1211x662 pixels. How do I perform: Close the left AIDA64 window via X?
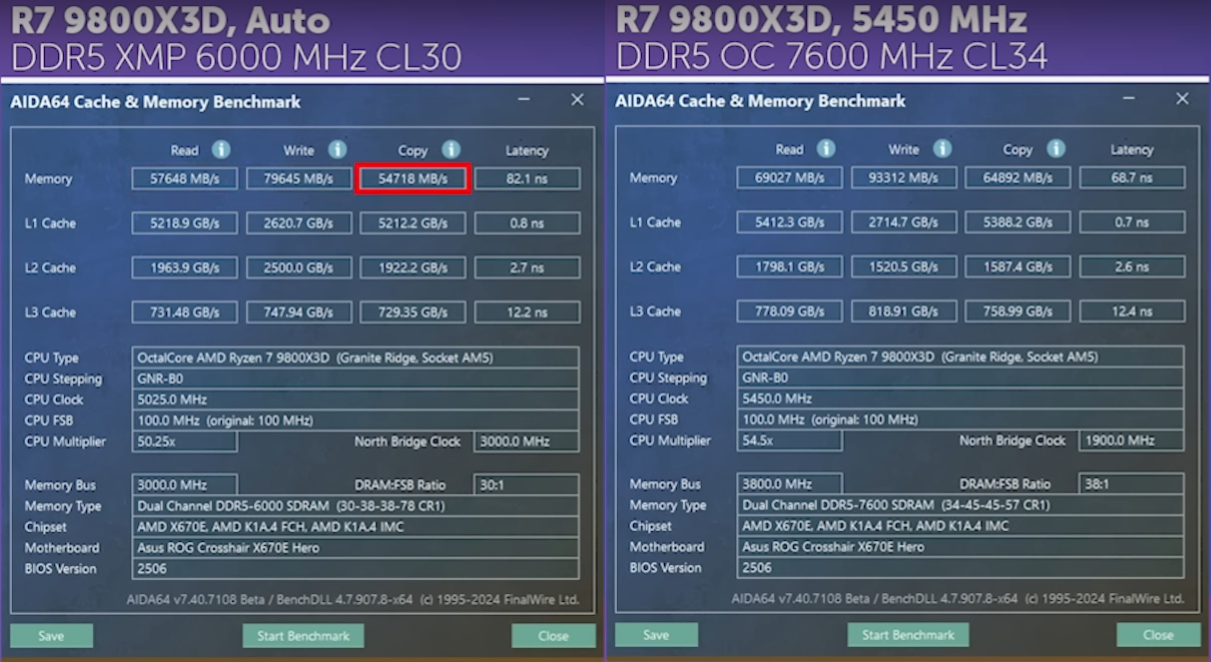click(577, 100)
